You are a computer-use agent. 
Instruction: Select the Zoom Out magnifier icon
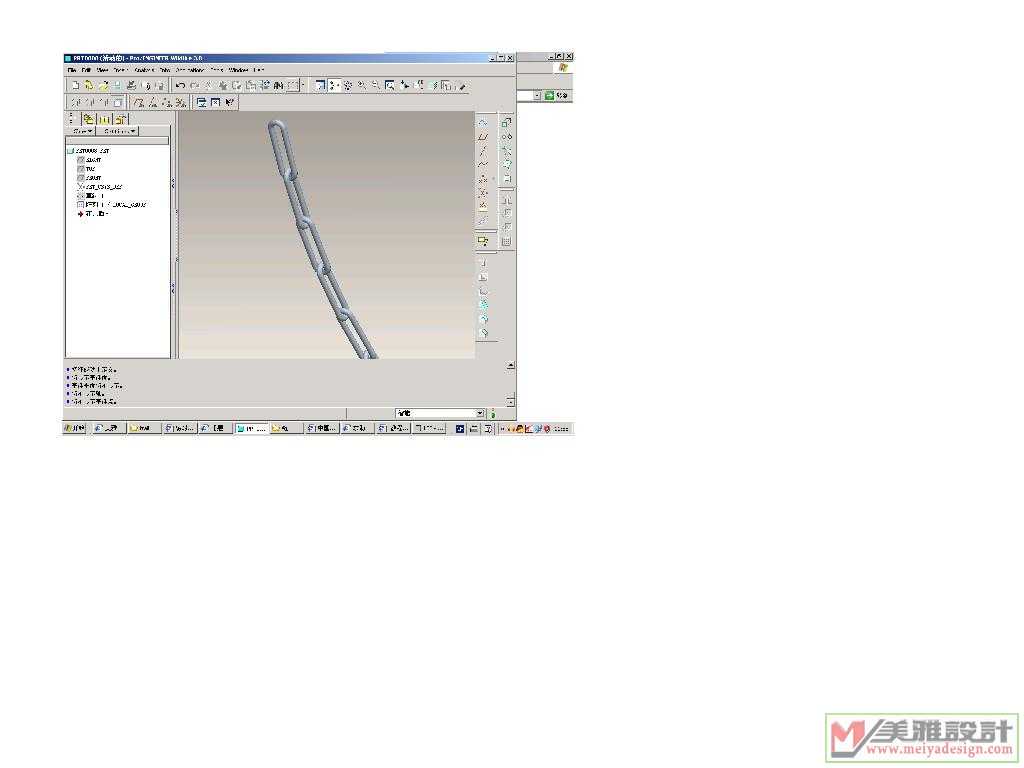376,86
